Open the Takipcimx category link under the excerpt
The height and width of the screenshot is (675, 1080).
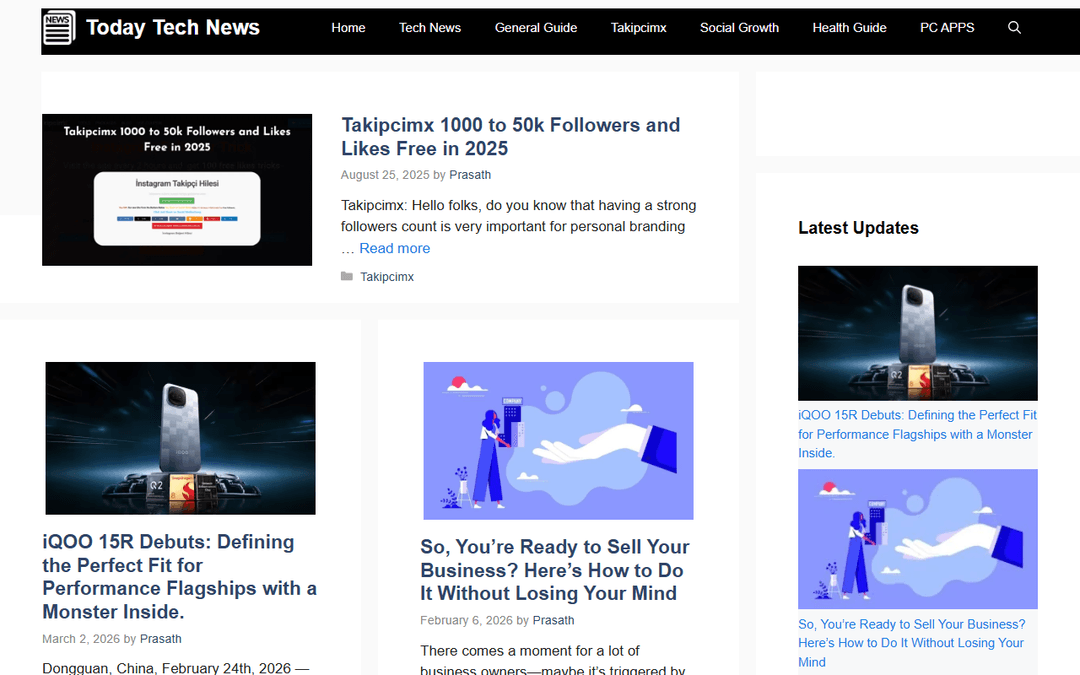pos(387,277)
